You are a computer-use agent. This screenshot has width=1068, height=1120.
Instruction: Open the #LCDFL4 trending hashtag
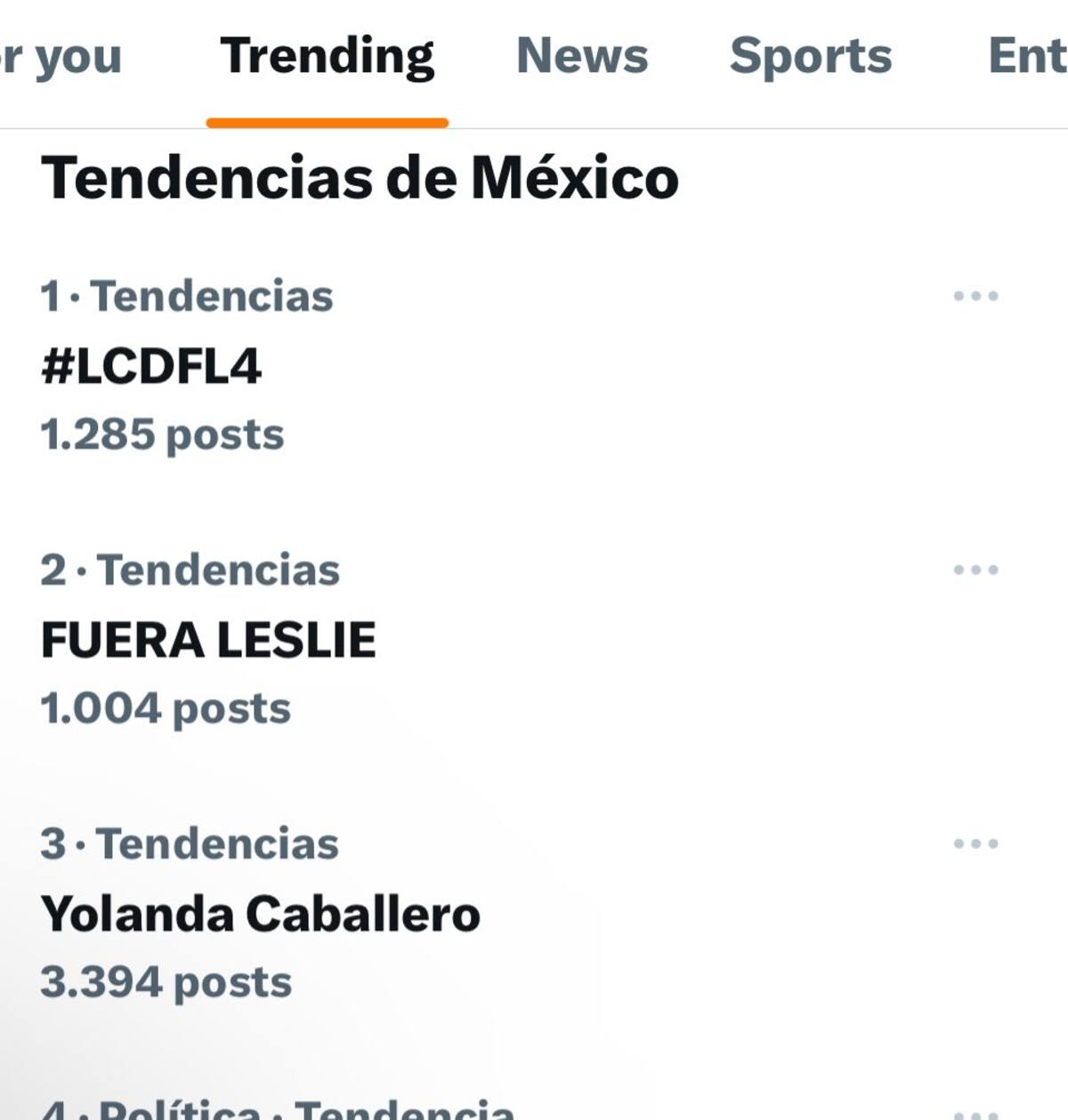(x=151, y=366)
